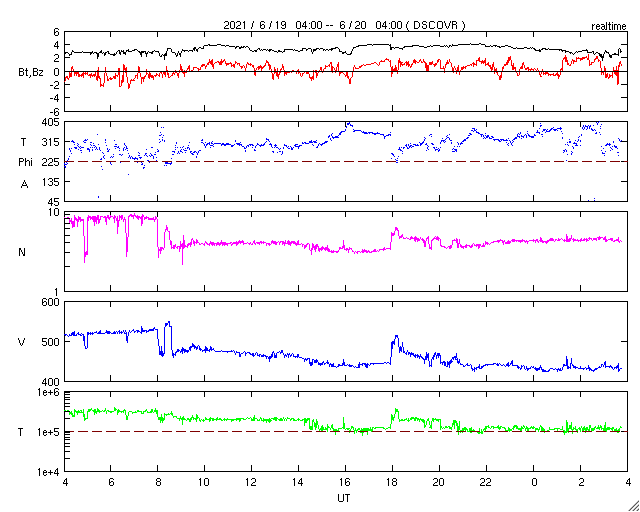Click the x-axis hour label '10'
The height and width of the screenshot is (512, 640).
(x=204, y=483)
